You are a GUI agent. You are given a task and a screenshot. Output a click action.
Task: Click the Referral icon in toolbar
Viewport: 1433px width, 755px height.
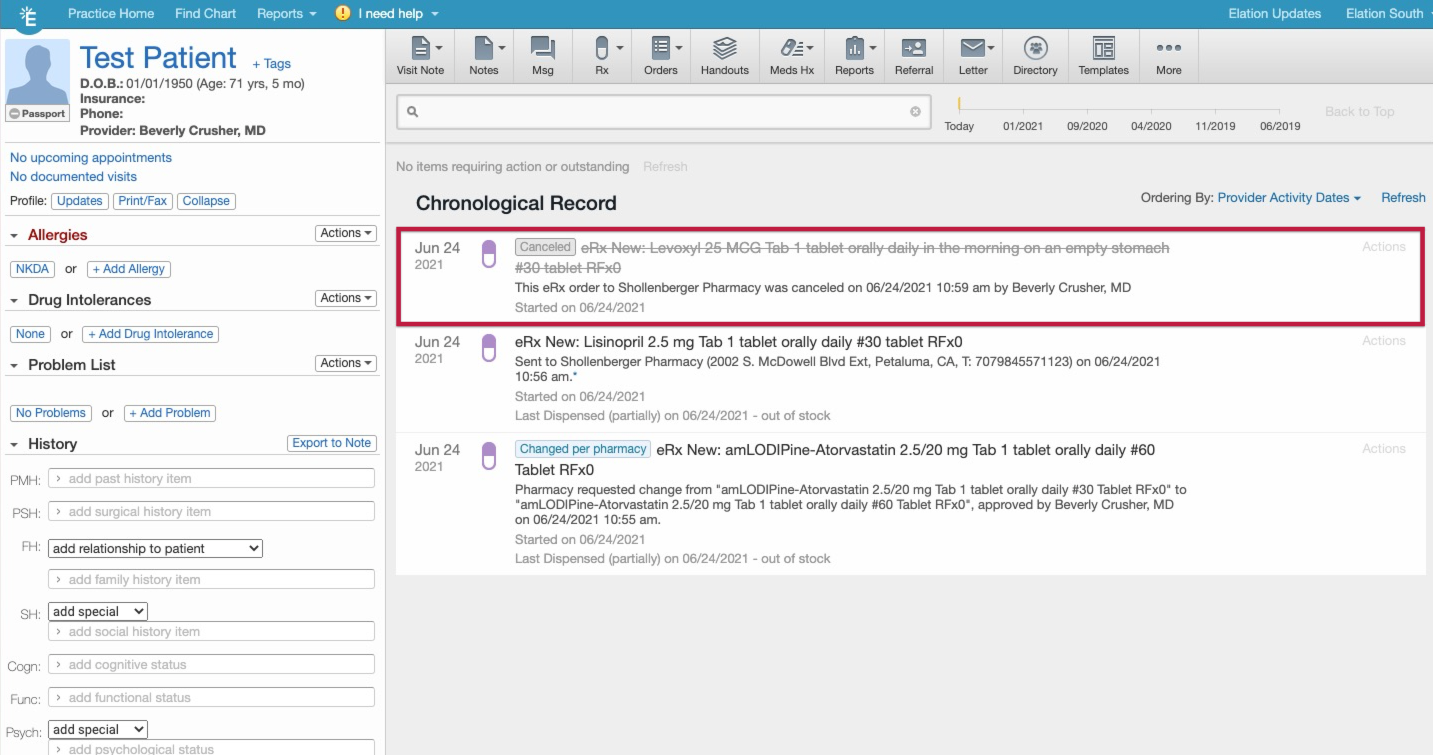pos(913,48)
